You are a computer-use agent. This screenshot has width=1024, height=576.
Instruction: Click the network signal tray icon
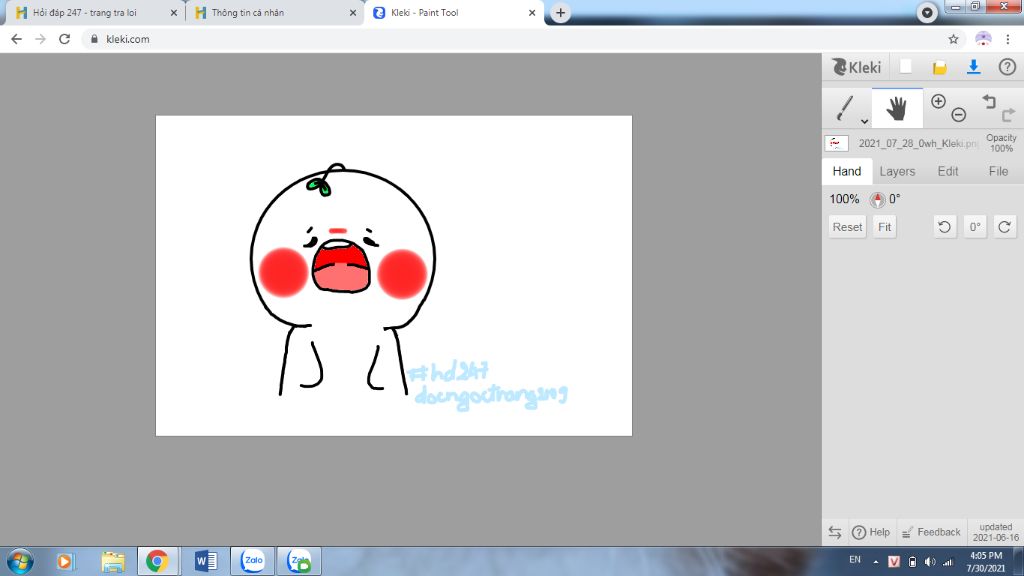click(948, 562)
